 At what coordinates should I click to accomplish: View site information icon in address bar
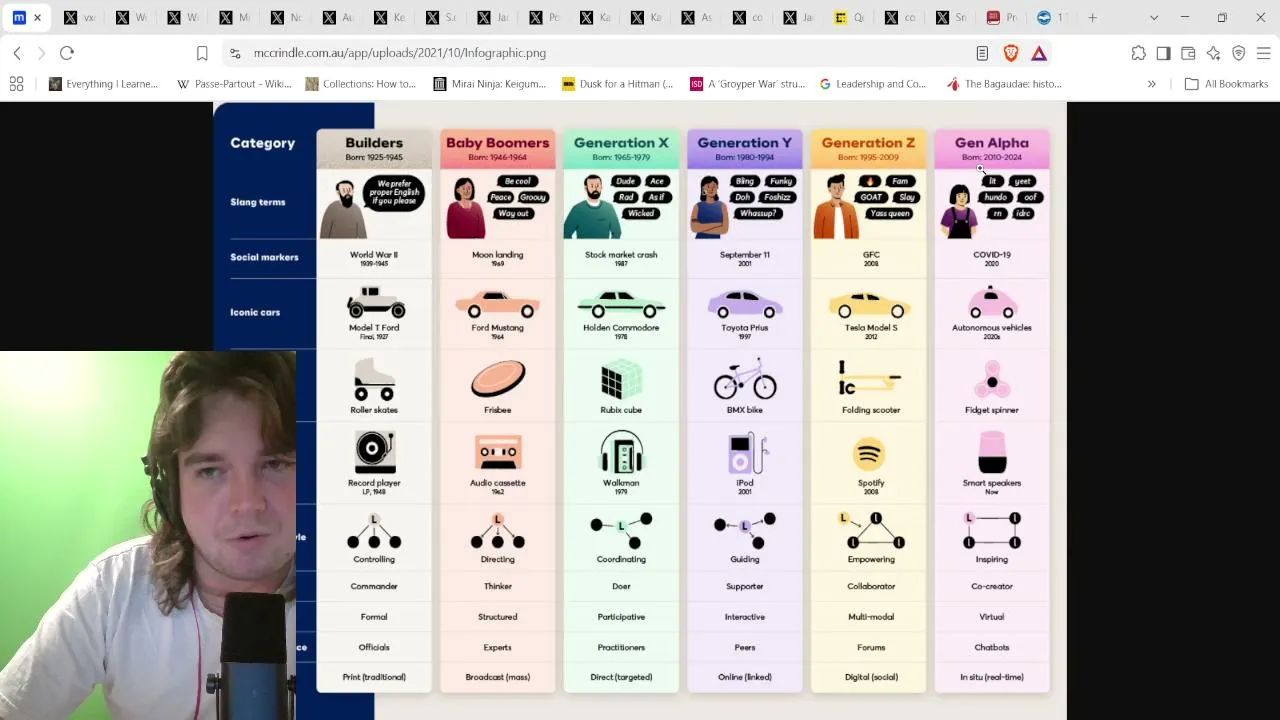click(x=234, y=53)
